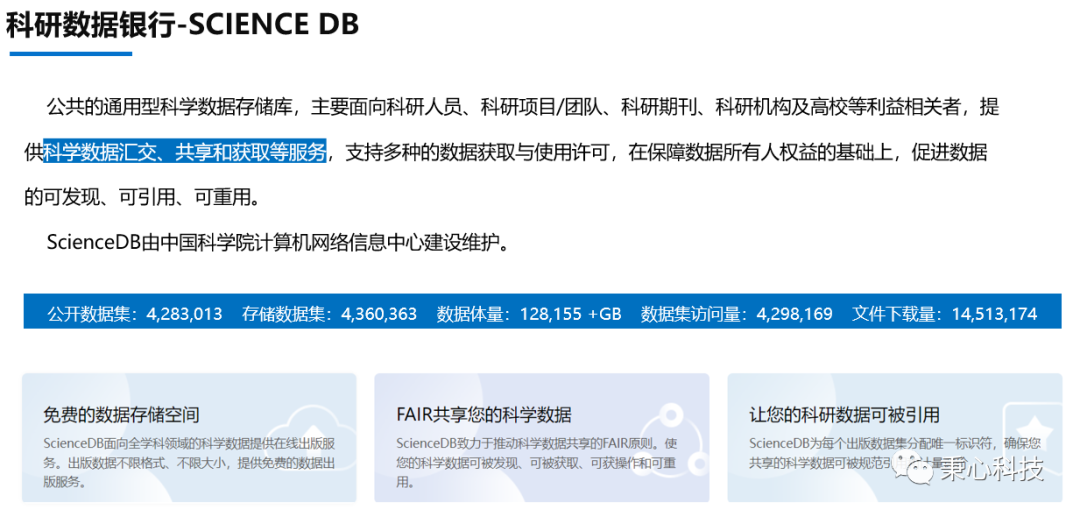The width and height of the screenshot is (1080, 517).
Task: Click the sentence starting with ScienceDB由中国科学院
Action: pos(279,243)
